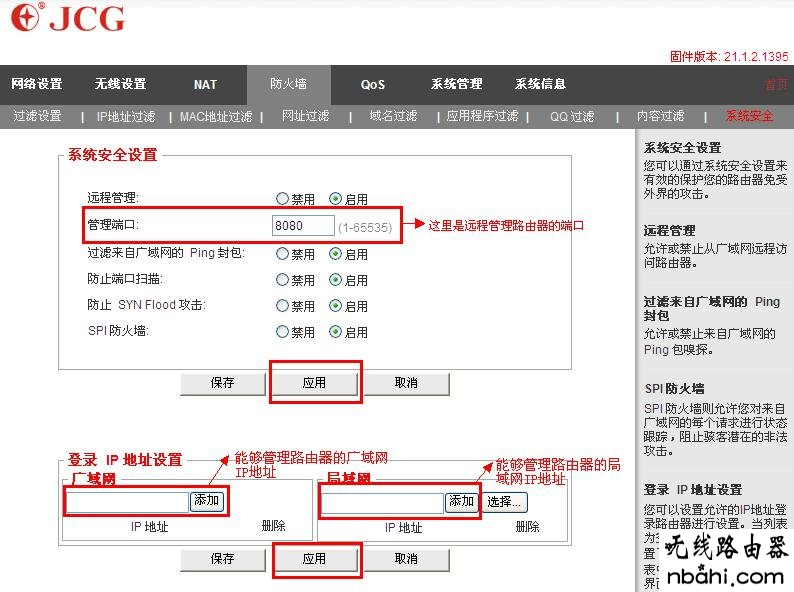Click 取消 under 系统安全设置
The height and width of the screenshot is (592, 794).
[x=407, y=383]
